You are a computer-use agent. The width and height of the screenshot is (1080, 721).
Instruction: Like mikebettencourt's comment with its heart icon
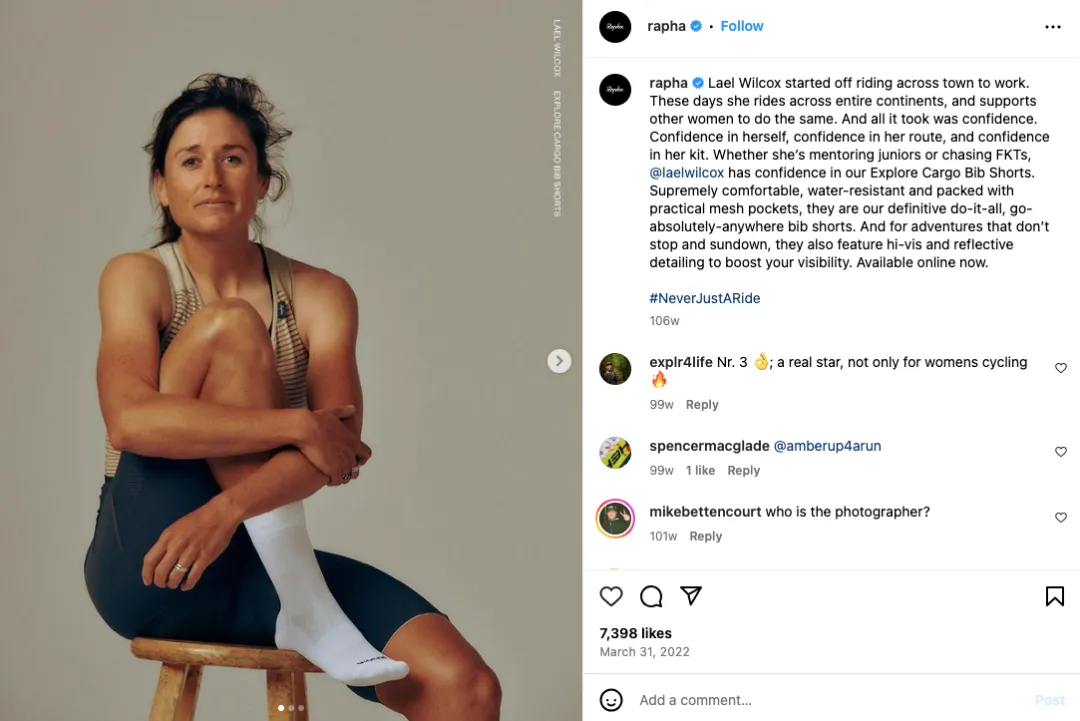tap(1061, 518)
